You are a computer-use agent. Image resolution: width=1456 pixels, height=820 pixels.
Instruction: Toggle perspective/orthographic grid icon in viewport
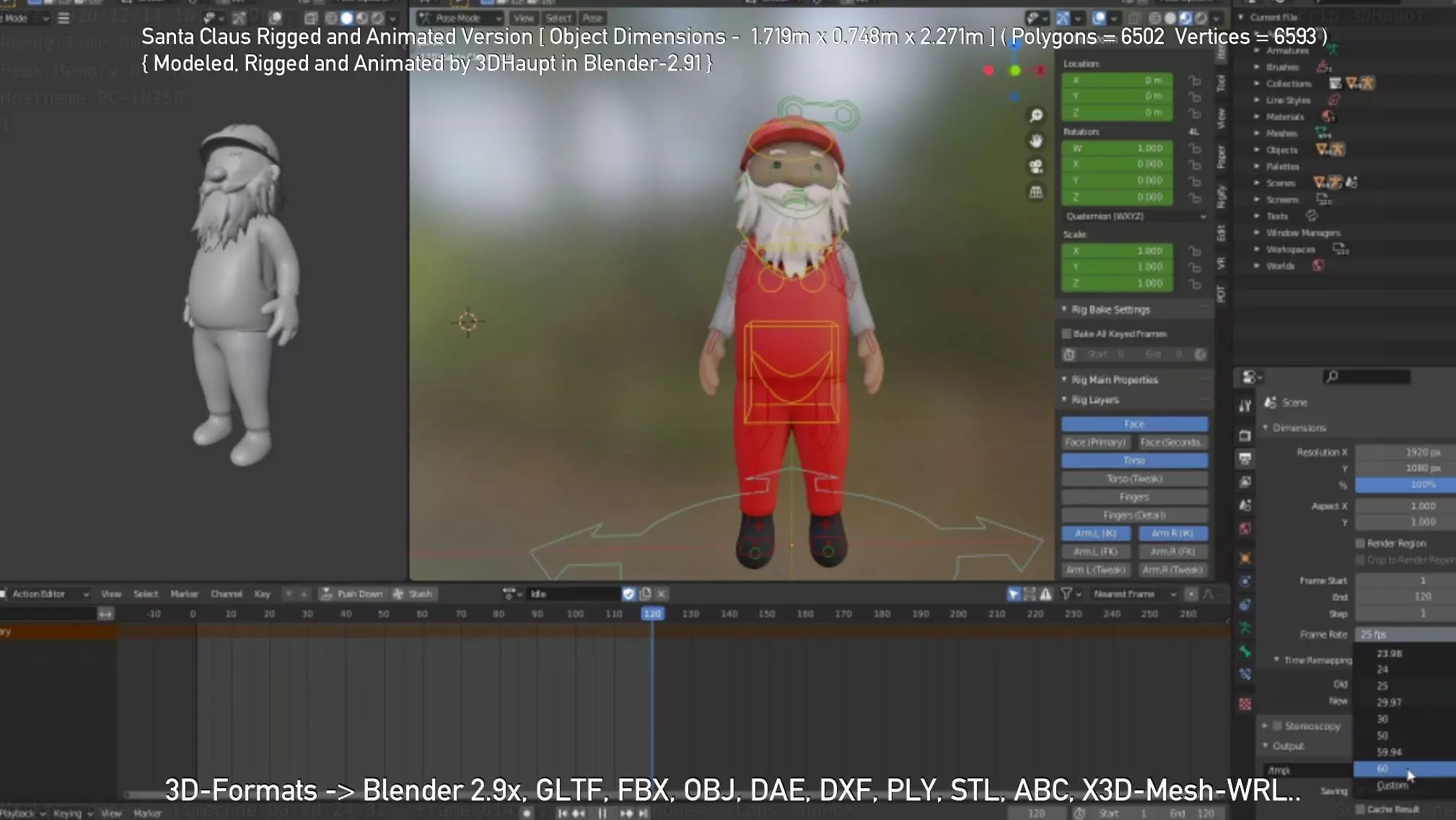pyautogui.click(x=1036, y=192)
